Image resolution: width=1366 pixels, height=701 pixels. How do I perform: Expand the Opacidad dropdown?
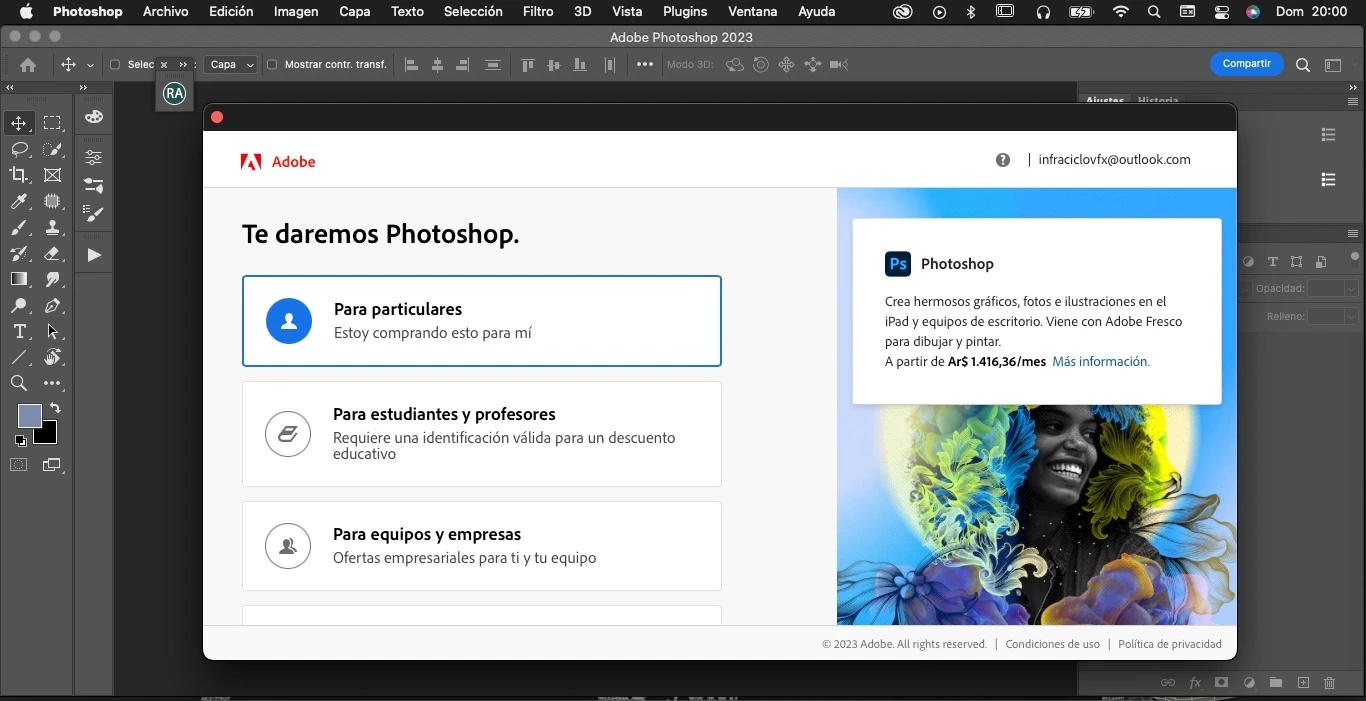pyautogui.click(x=1334, y=288)
